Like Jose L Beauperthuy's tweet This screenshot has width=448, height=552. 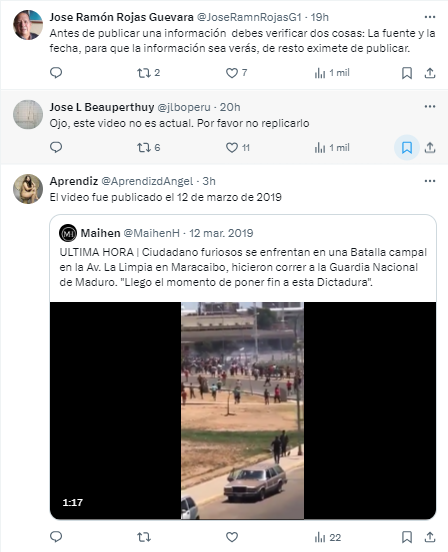238,148
